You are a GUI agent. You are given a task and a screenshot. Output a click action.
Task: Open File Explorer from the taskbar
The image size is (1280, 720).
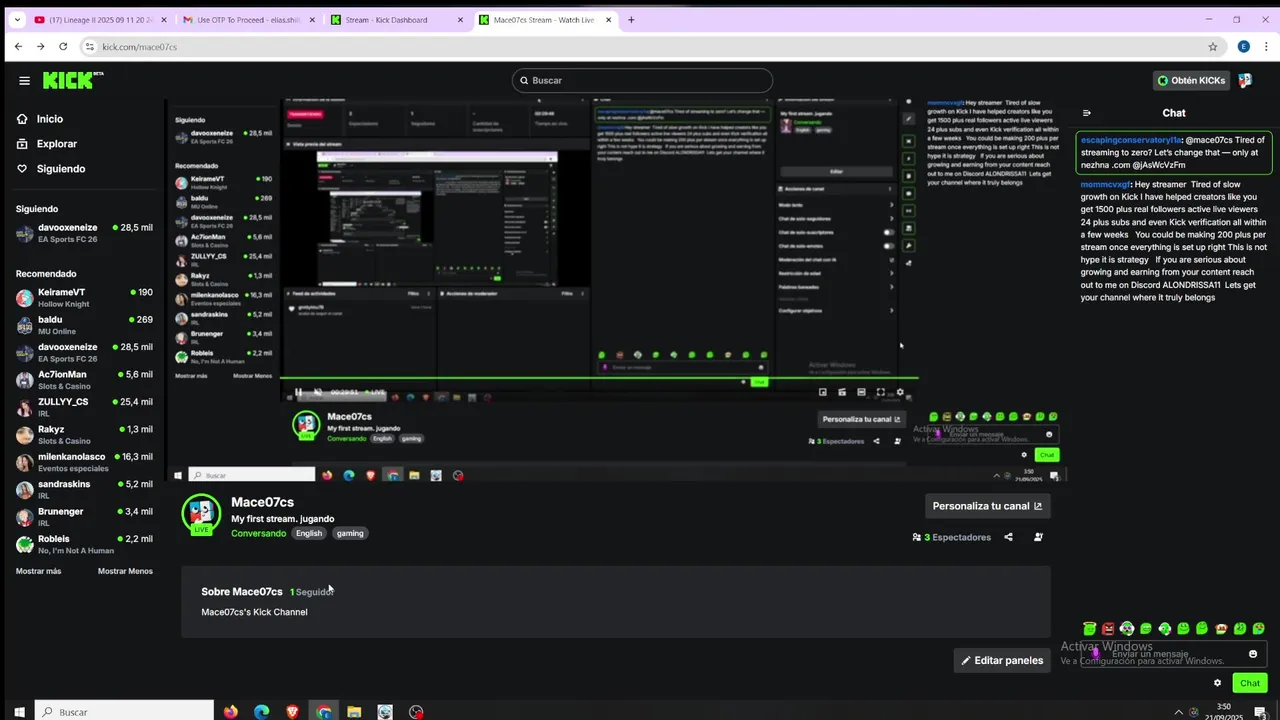click(354, 712)
